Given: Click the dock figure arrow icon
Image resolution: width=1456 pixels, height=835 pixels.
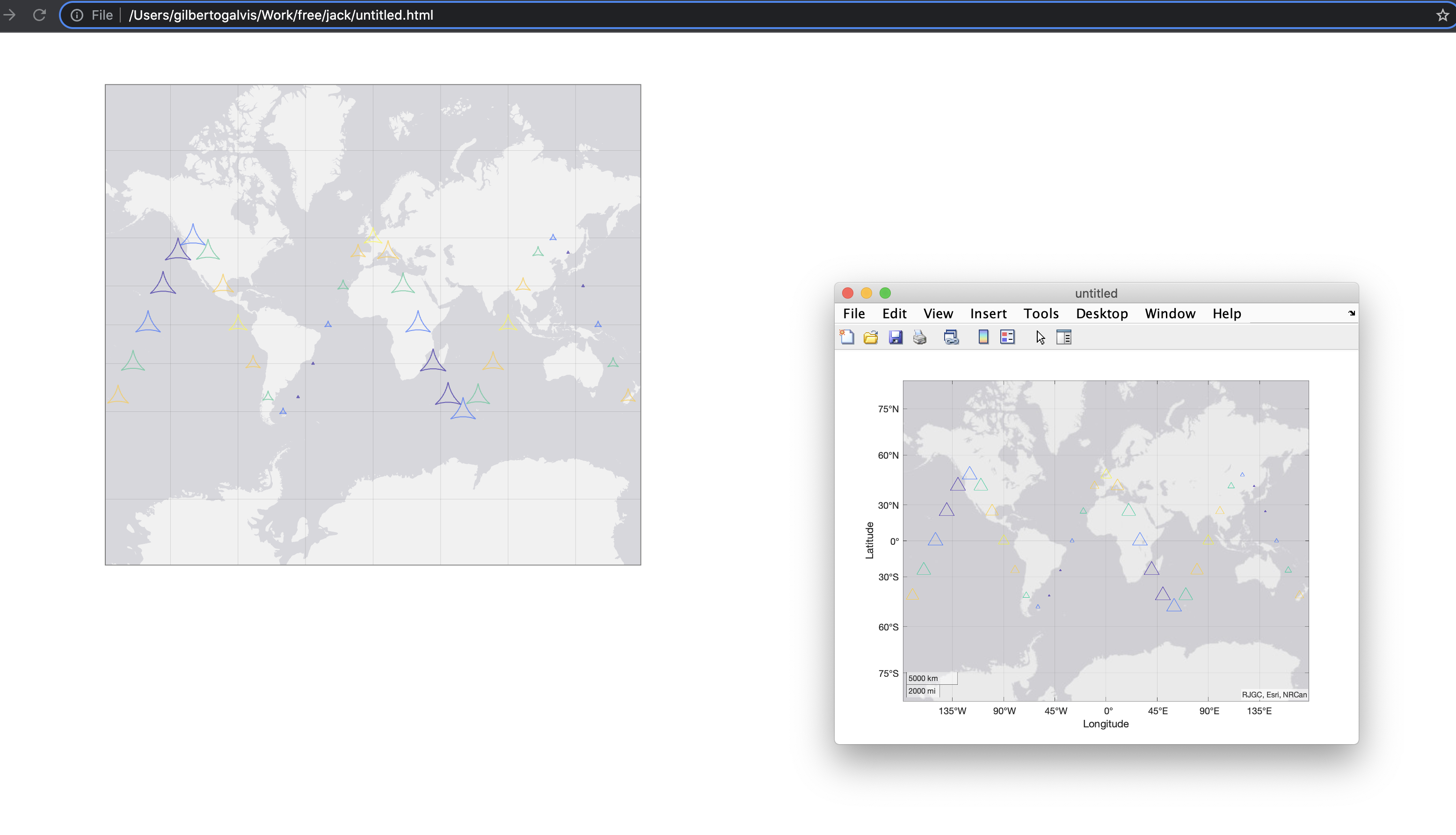Looking at the screenshot, I should (x=1351, y=313).
